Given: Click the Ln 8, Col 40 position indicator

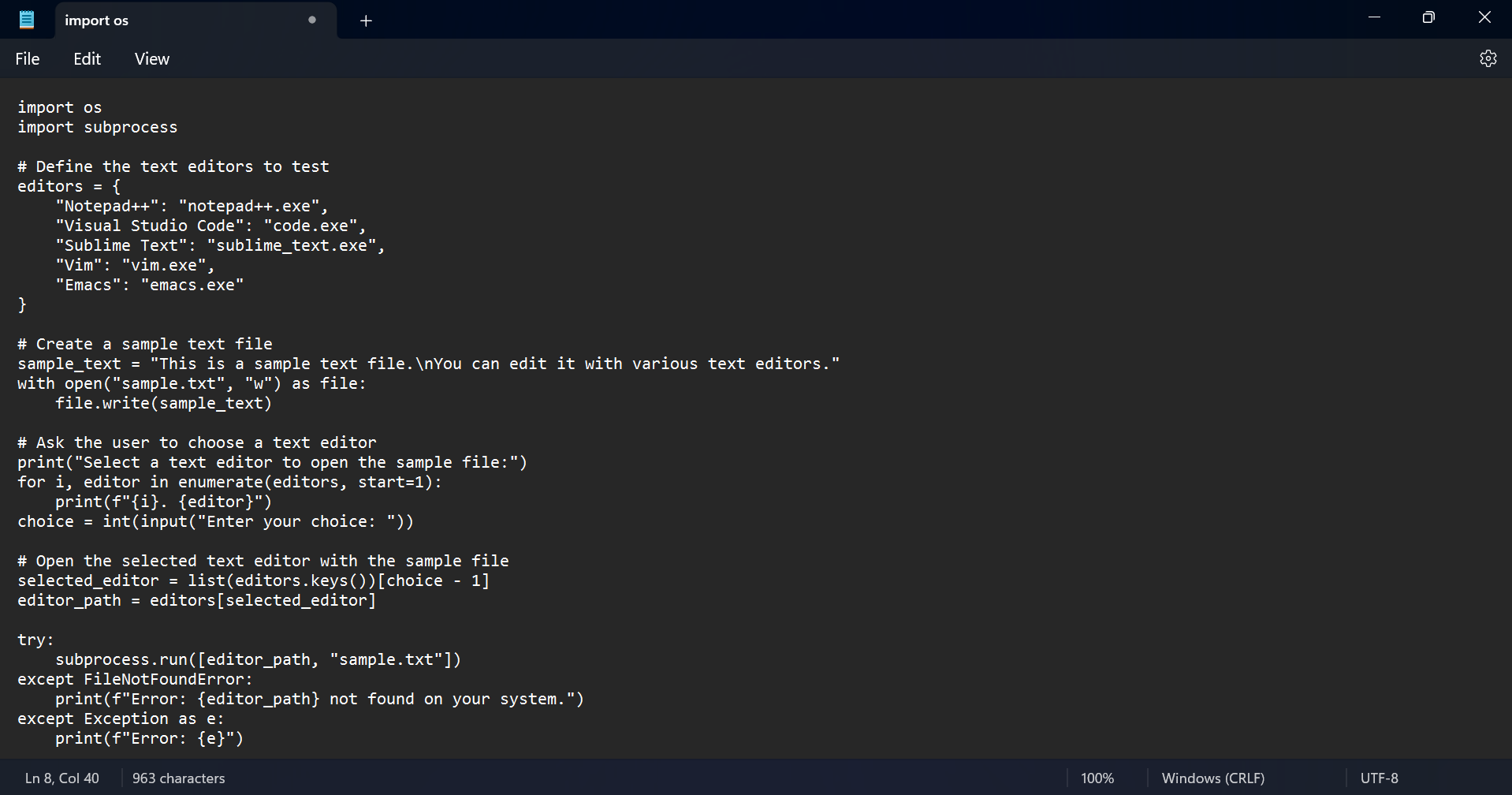Looking at the screenshot, I should (x=62, y=778).
